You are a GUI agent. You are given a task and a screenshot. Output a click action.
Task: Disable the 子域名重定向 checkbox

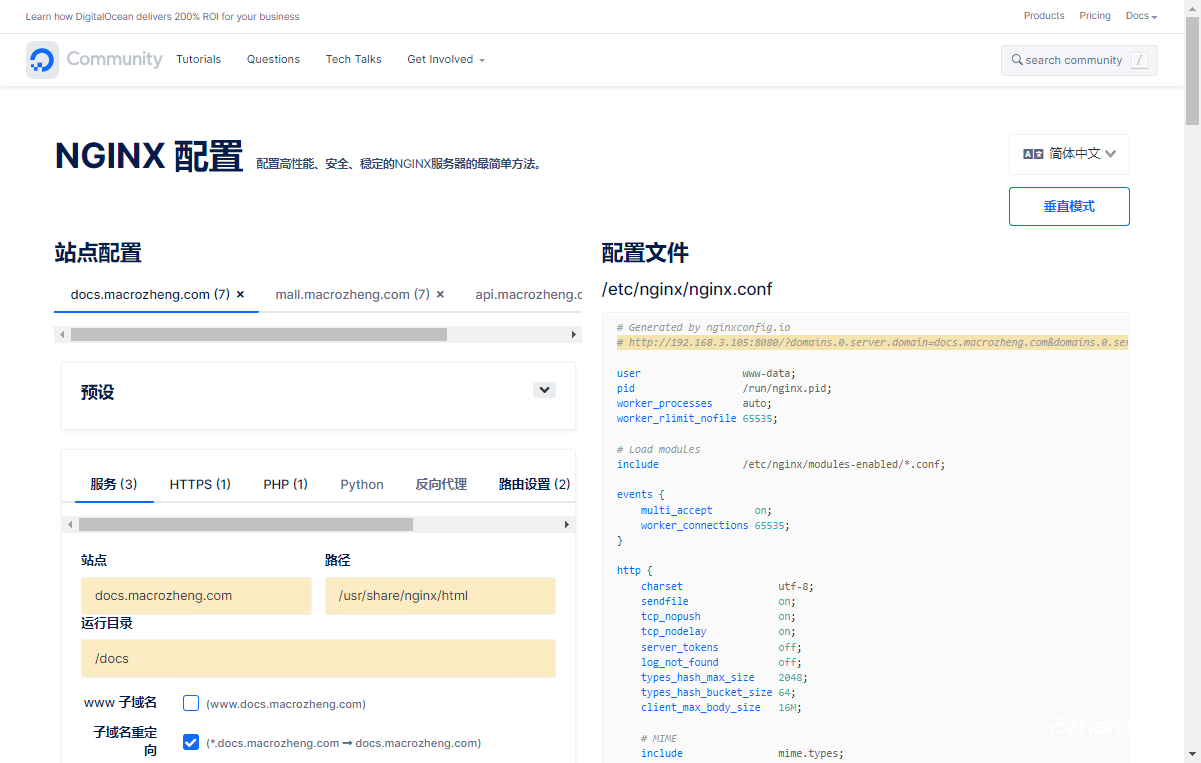click(x=190, y=742)
